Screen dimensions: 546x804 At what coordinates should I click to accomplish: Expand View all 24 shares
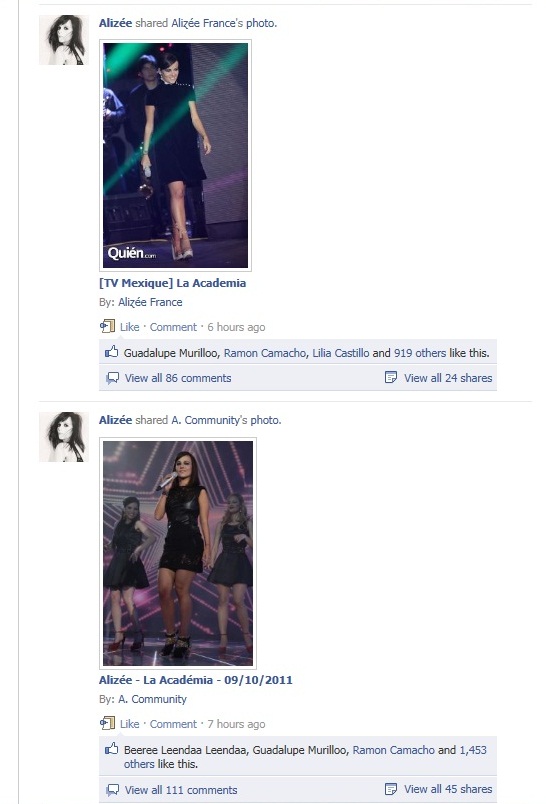click(x=448, y=378)
